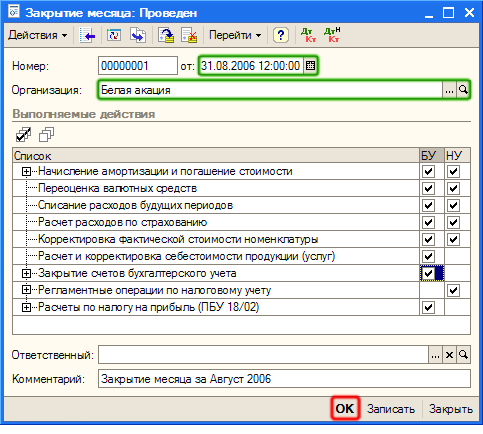Open the help question mark icon
Viewport: 483px width, 434px height.
[x=281, y=35]
